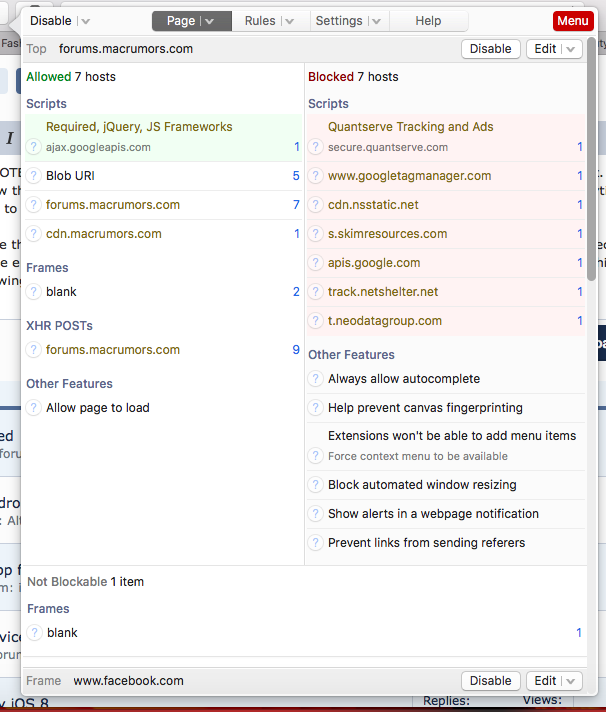Image resolution: width=606 pixels, height=712 pixels.
Task: Click help icon for canvas fingerprinting prevention
Action: pos(315,408)
